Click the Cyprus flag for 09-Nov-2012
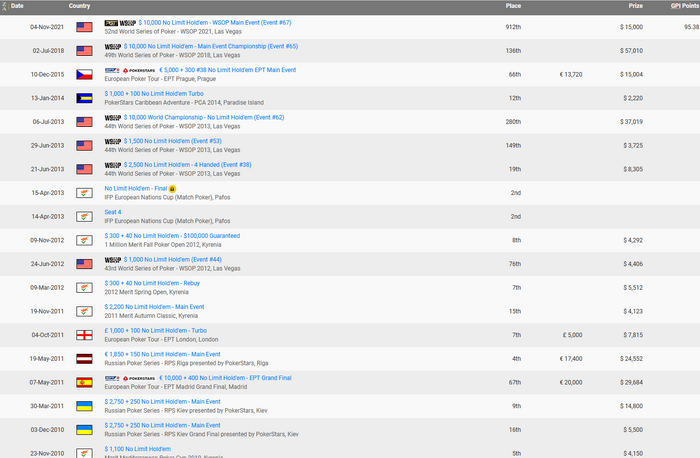The width and height of the screenshot is (700, 458). [x=84, y=240]
